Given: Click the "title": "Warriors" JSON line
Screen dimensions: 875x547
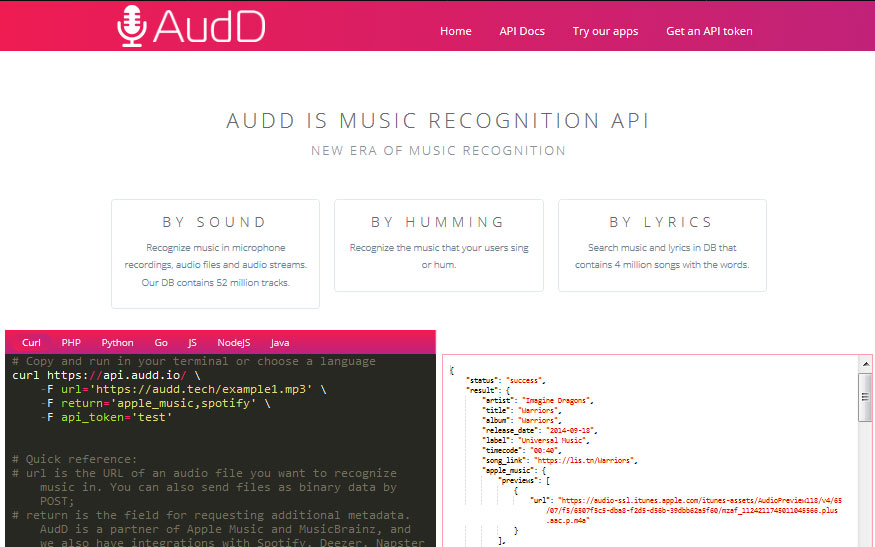Looking at the screenshot, I should (x=522, y=410).
